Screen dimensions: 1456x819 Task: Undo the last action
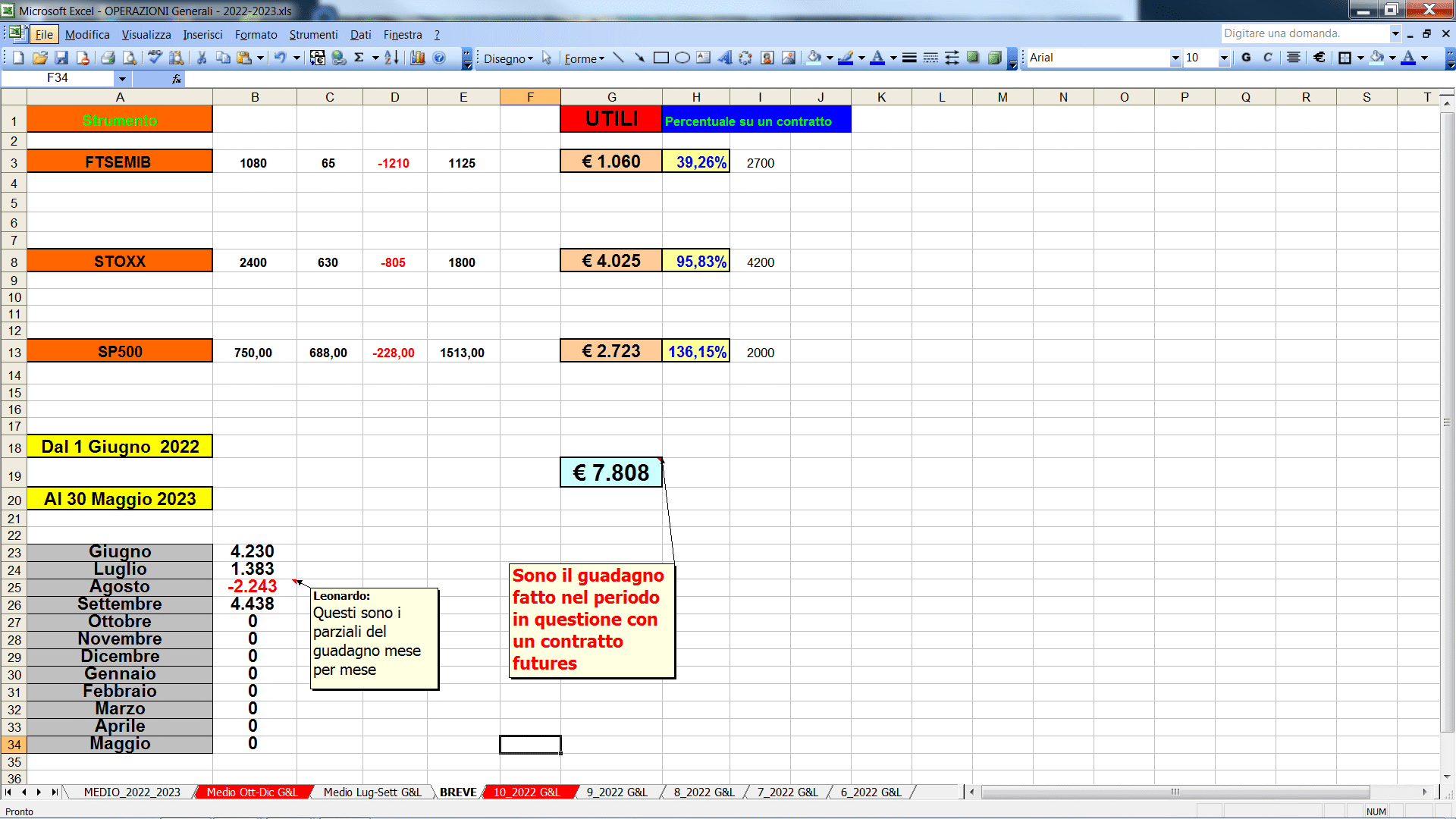pos(281,58)
